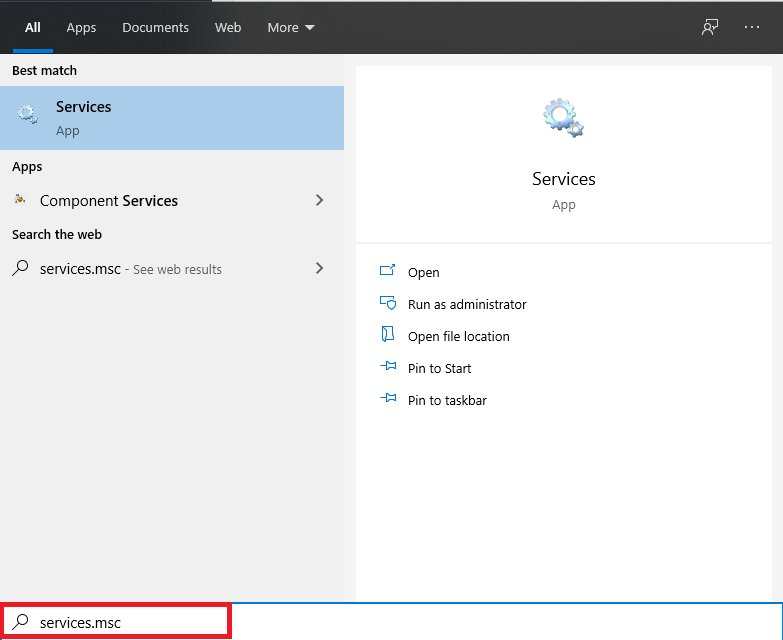Open the Apps search tab

coord(81,27)
